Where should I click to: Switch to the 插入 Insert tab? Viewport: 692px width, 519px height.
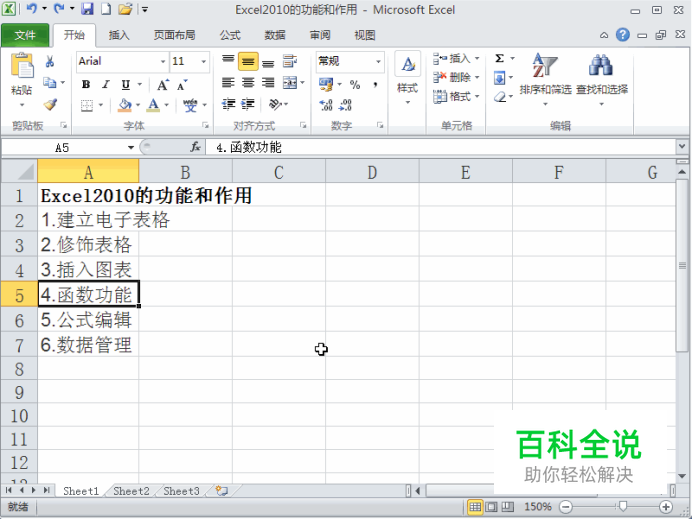point(119,35)
